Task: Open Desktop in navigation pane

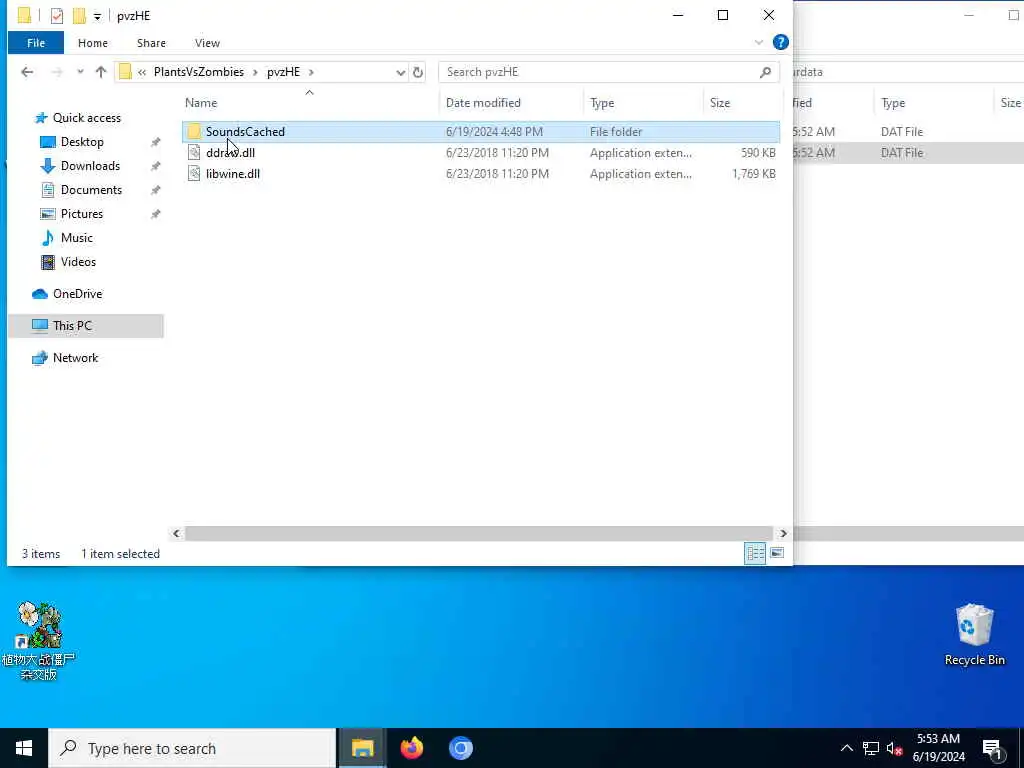Action: coord(82,142)
